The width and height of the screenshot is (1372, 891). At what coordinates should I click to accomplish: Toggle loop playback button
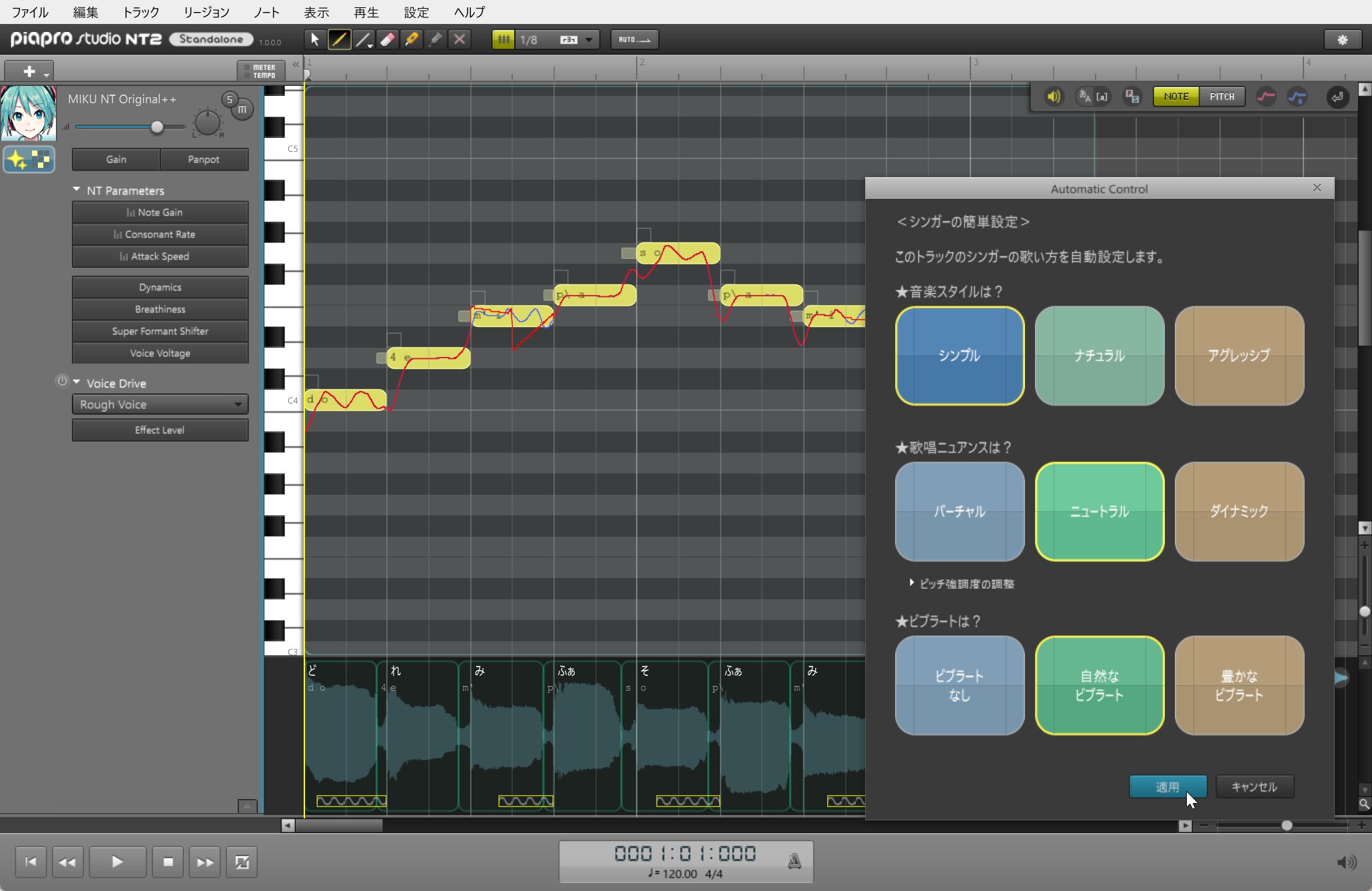pos(242,862)
